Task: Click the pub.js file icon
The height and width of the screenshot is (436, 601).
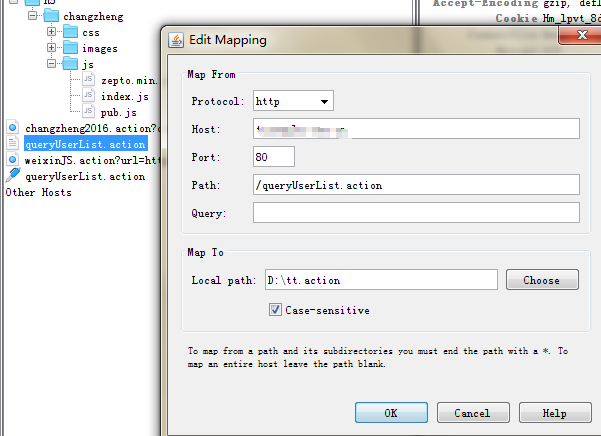Action: (88, 111)
